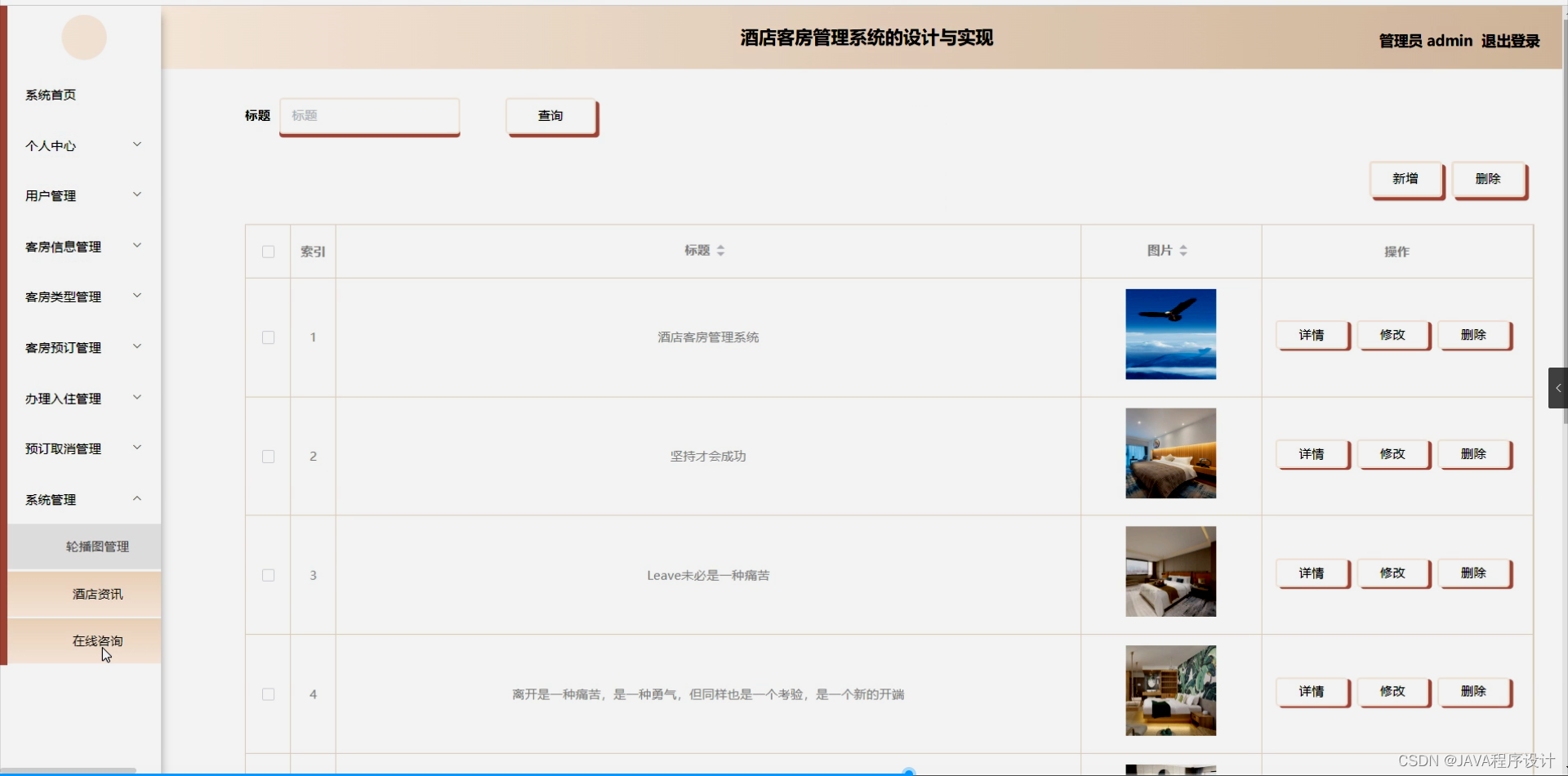1568x776 pixels.
Task: Expand the 客房类型管理 menu chevron
Action: click(x=137, y=296)
